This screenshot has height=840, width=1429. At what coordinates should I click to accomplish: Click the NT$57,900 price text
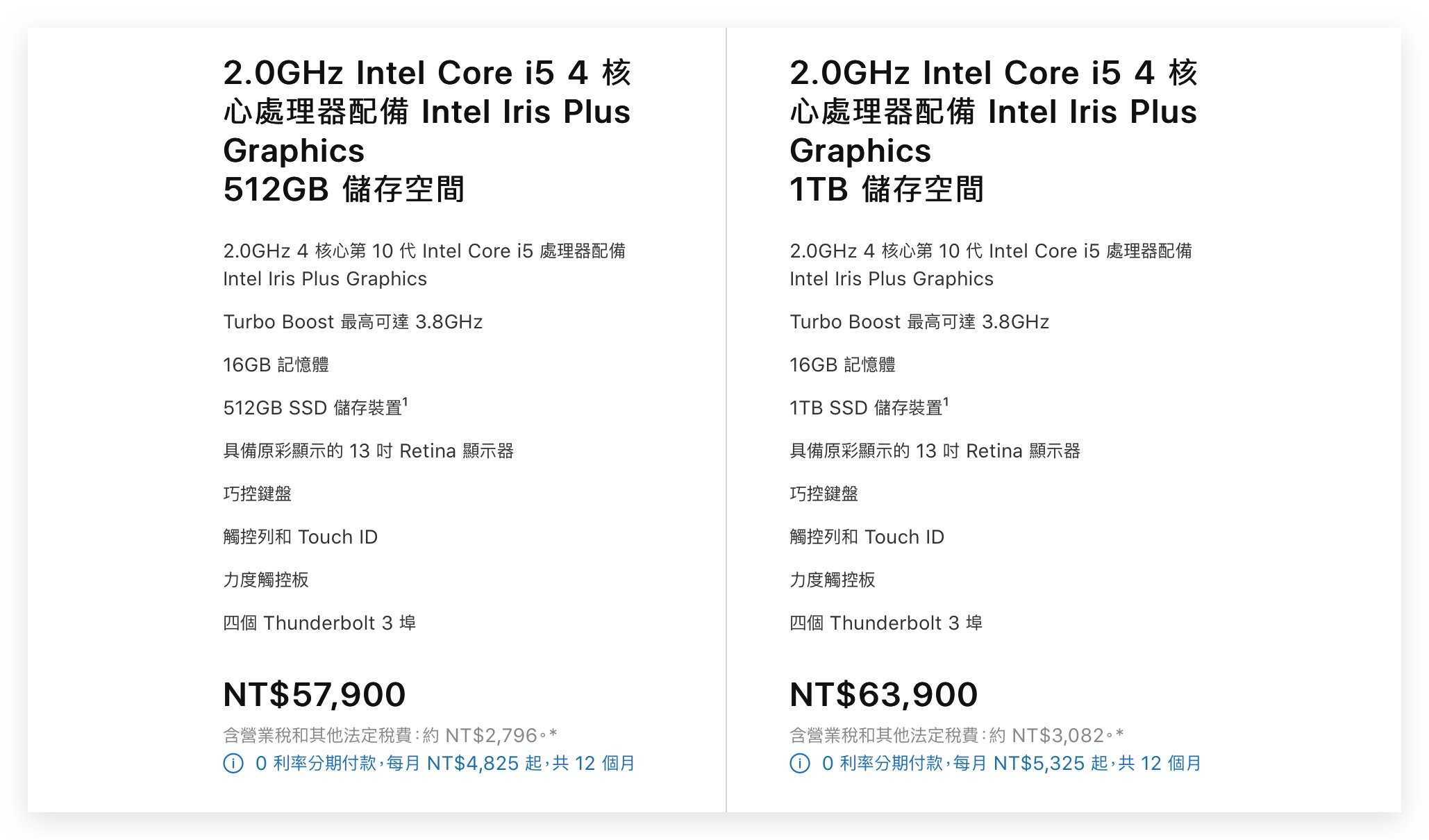click(x=314, y=694)
